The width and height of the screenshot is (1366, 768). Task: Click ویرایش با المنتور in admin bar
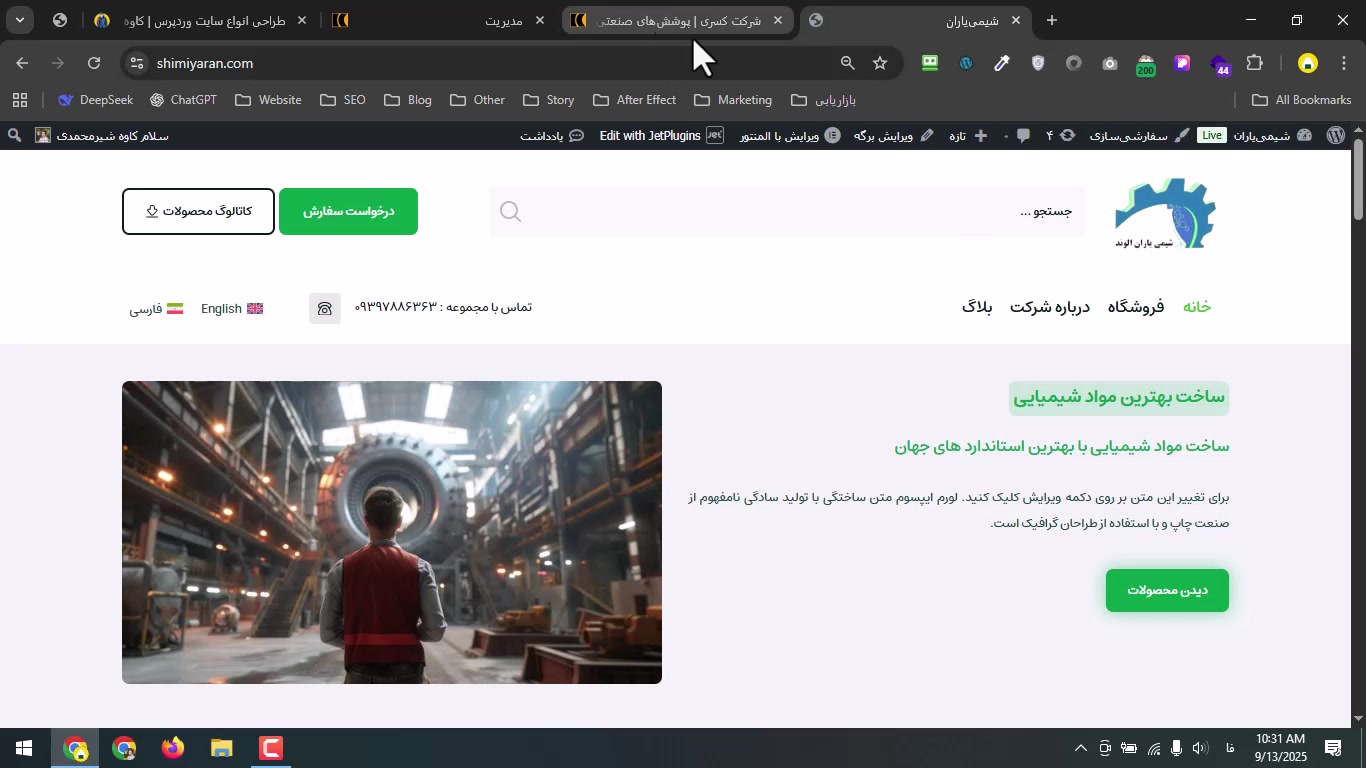coord(790,135)
